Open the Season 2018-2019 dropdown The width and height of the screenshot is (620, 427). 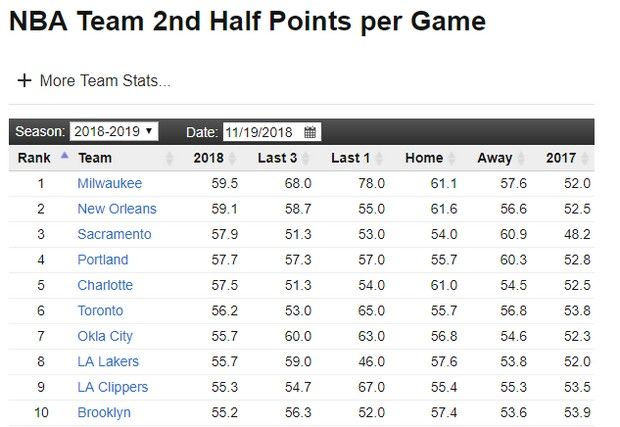[x=114, y=132]
